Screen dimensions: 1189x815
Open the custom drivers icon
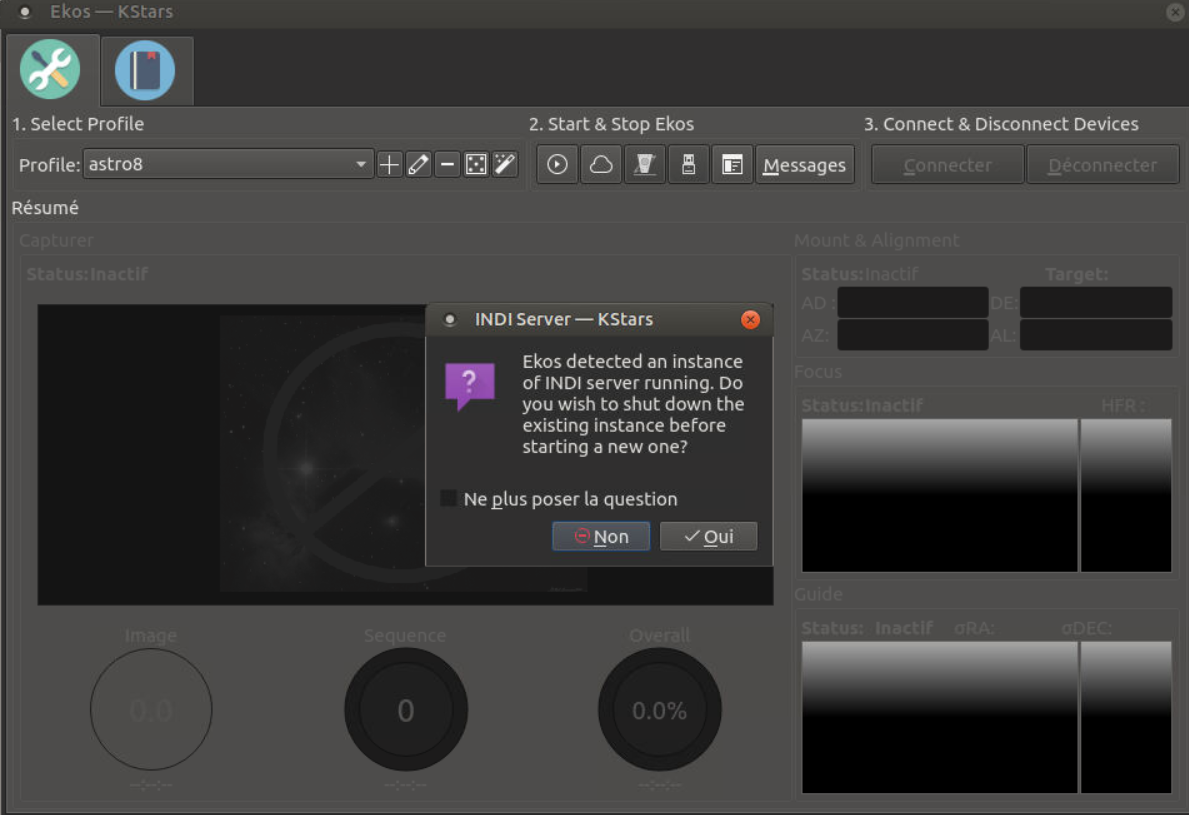point(476,165)
